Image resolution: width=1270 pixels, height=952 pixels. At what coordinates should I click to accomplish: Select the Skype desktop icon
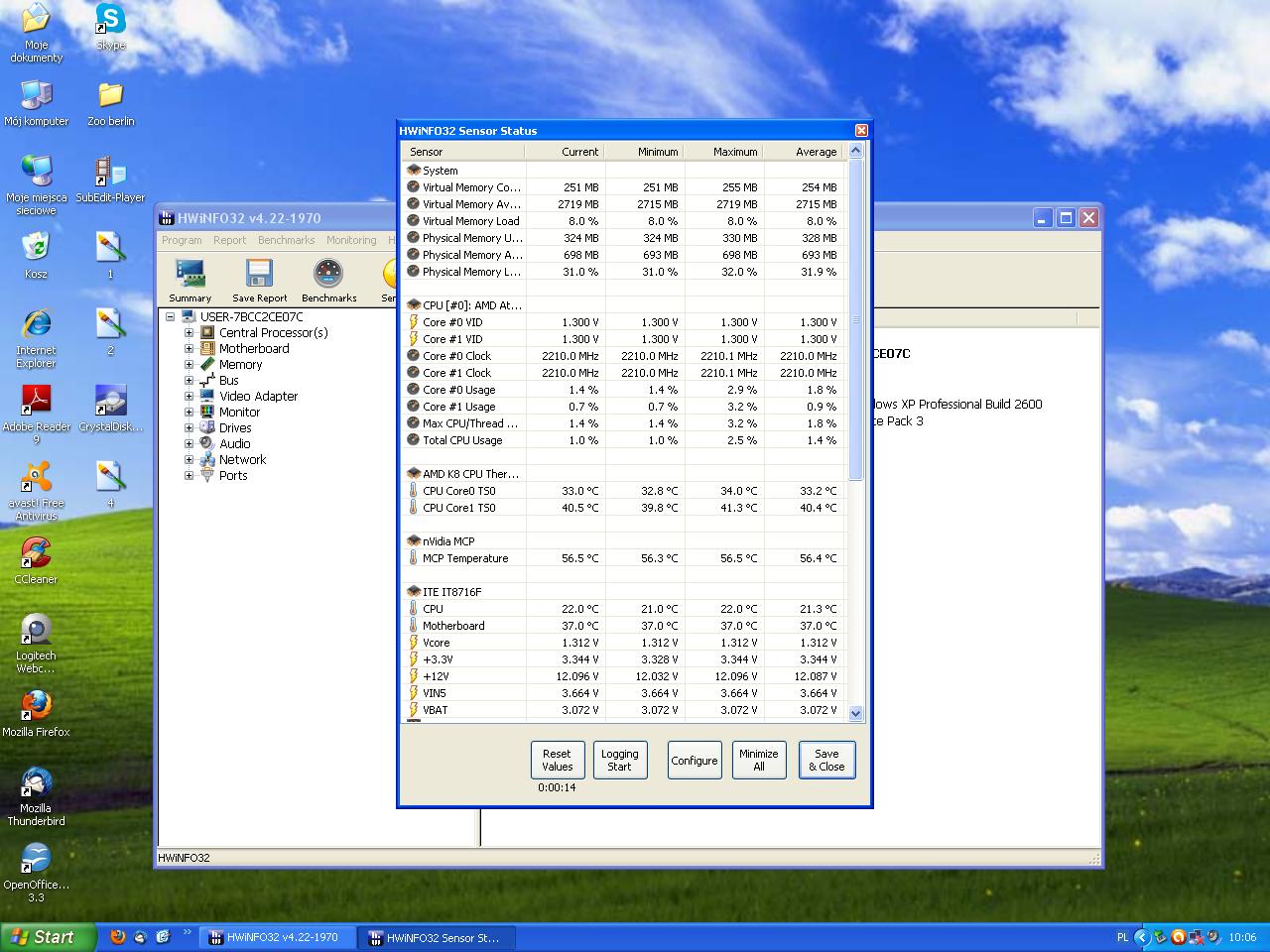click(110, 28)
